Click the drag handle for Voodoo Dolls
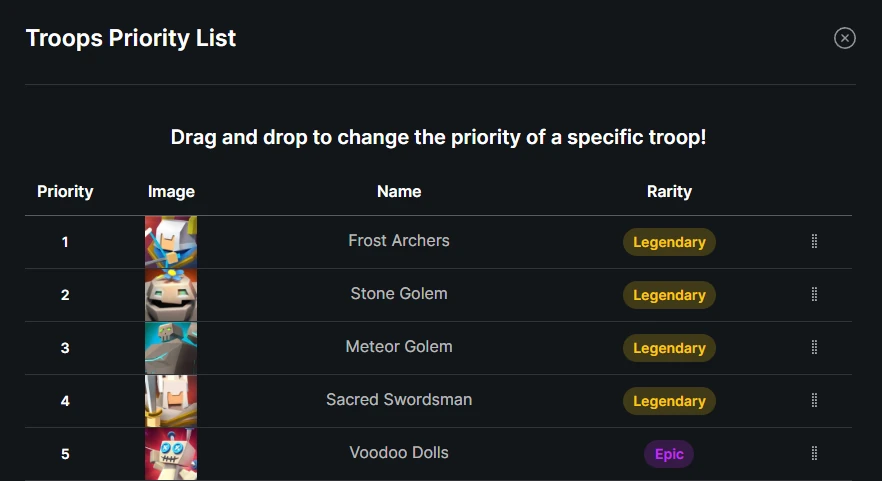This screenshot has width=882, height=481. click(x=814, y=454)
